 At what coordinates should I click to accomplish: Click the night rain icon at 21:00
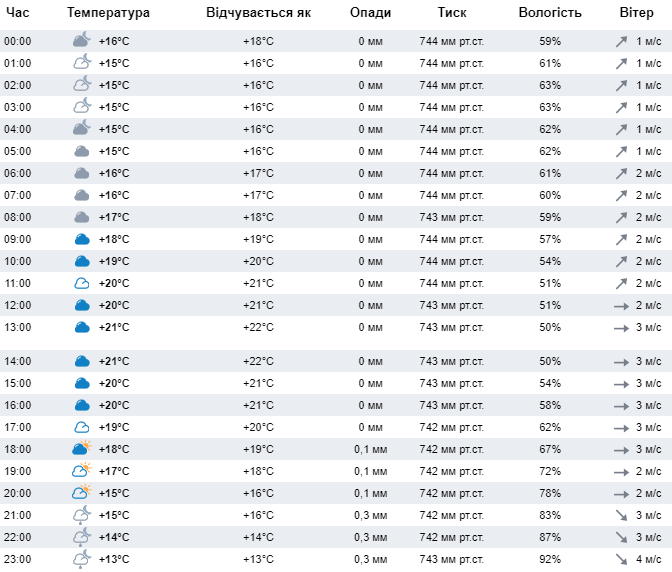click(82, 515)
